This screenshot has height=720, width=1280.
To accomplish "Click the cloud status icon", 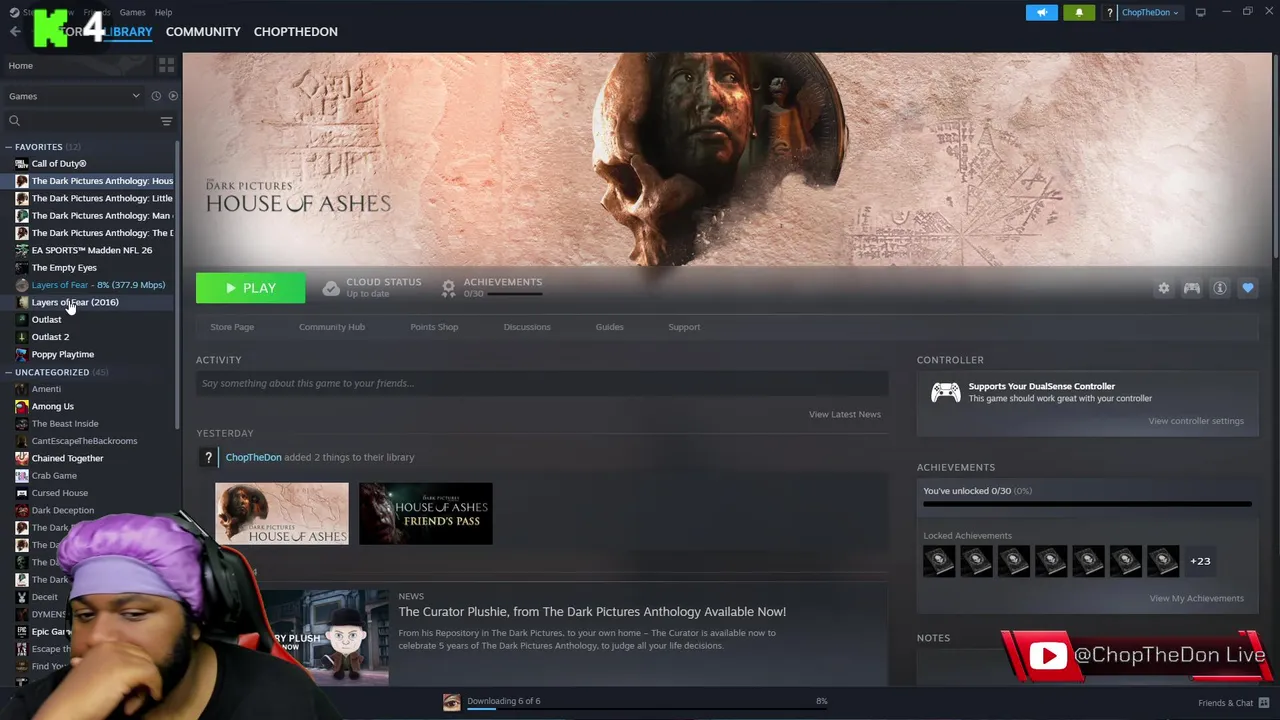I will pyautogui.click(x=331, y=288).
